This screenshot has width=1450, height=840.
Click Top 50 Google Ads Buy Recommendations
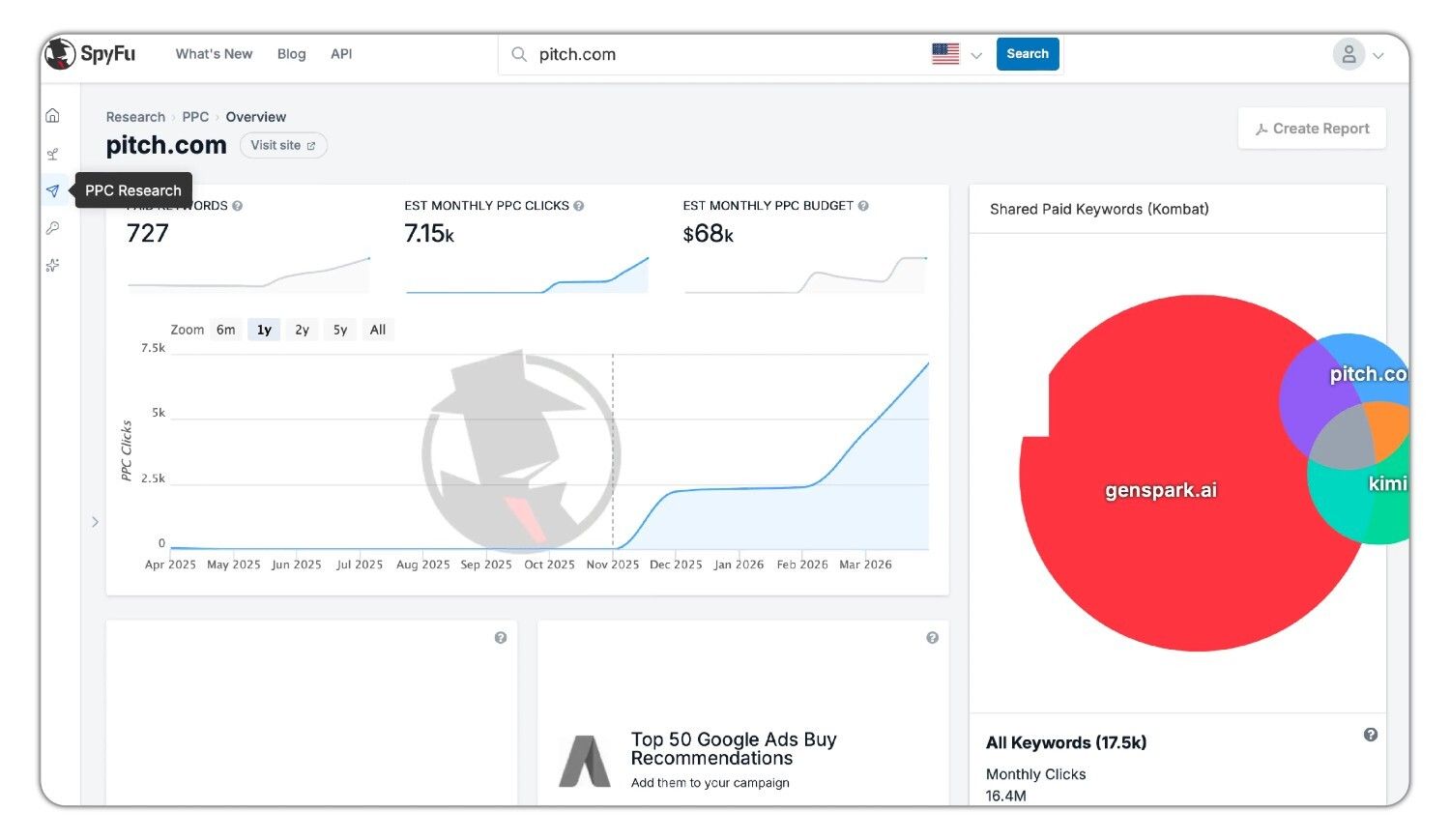tap(734, 749)
